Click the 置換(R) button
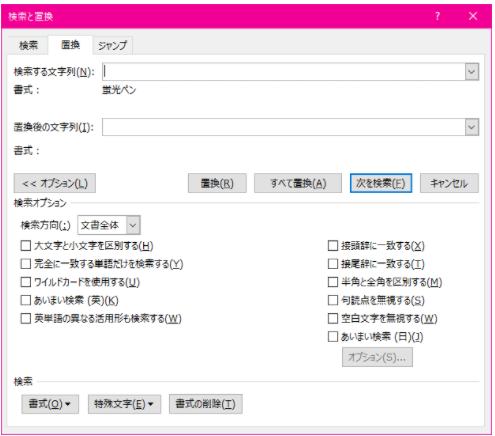Image resolution: width=495 pixels, height=436 pixels. point(217,183)
